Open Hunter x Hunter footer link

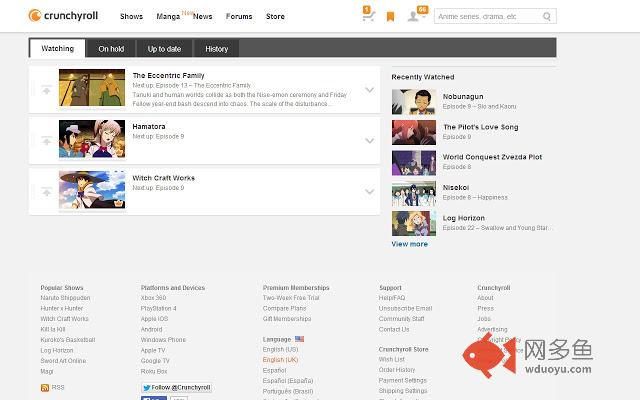pyautogui.click(x=62, y=309)
